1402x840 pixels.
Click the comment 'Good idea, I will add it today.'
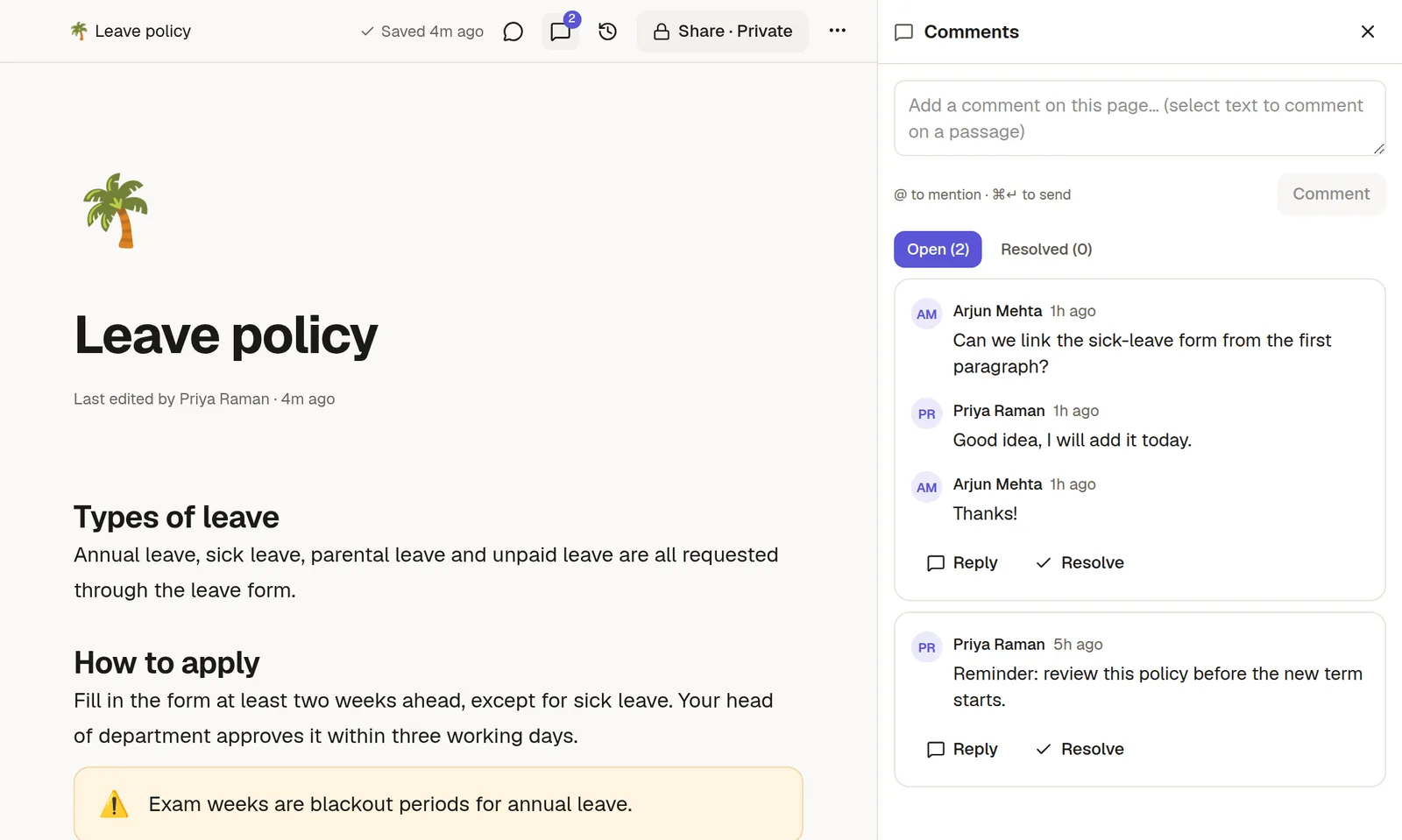click(1072, 440)
